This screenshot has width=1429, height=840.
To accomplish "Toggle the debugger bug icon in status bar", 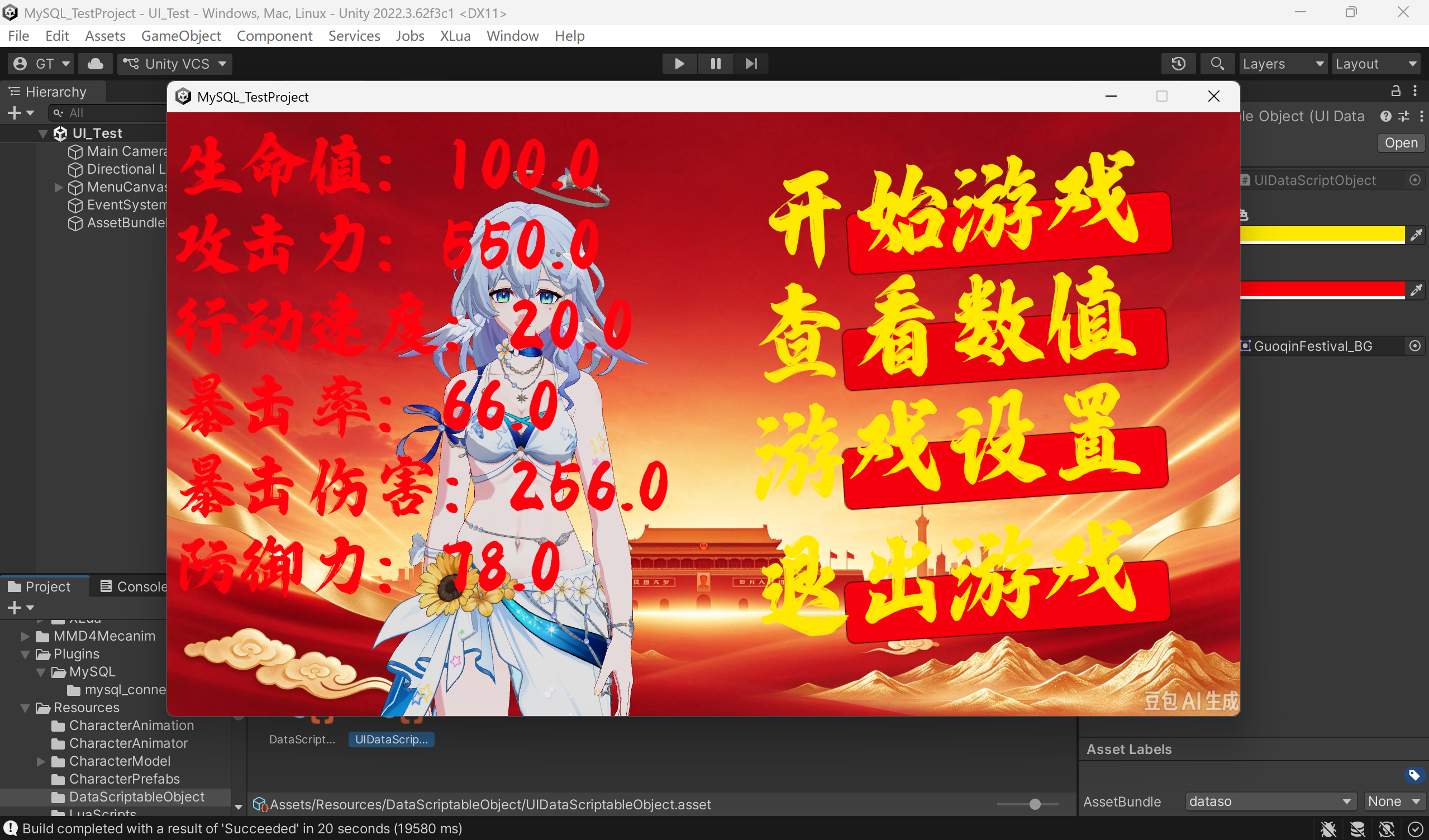I will pyautogui.click(x=1328, y=829).
